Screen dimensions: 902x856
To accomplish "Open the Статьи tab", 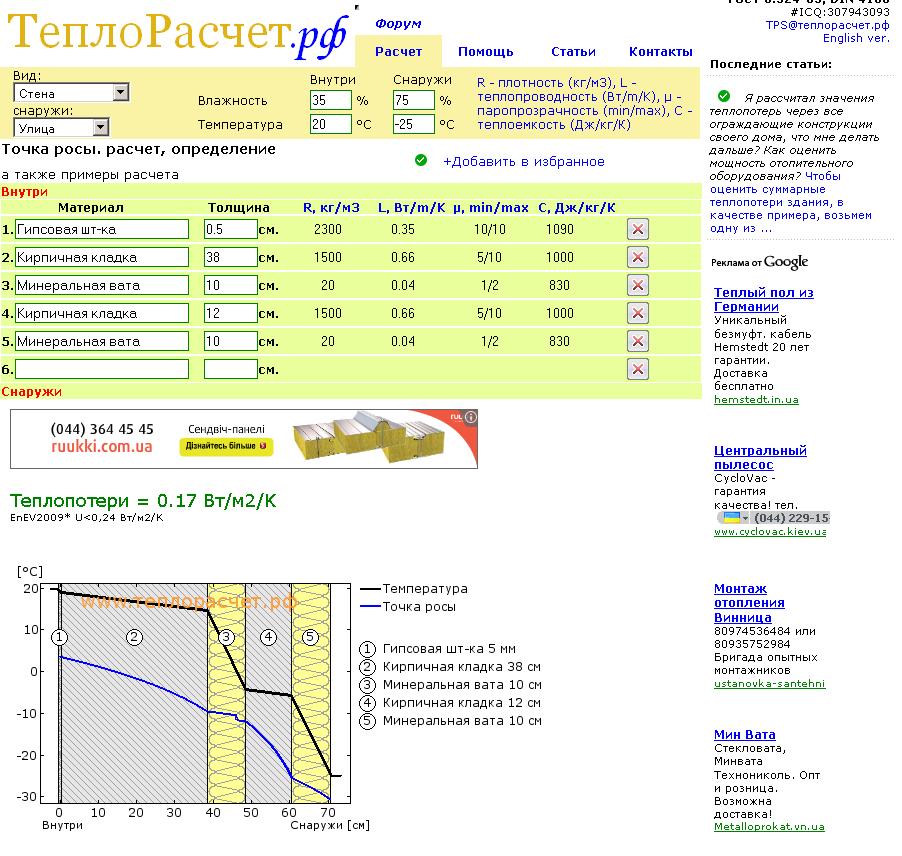I will click(573, 52).
